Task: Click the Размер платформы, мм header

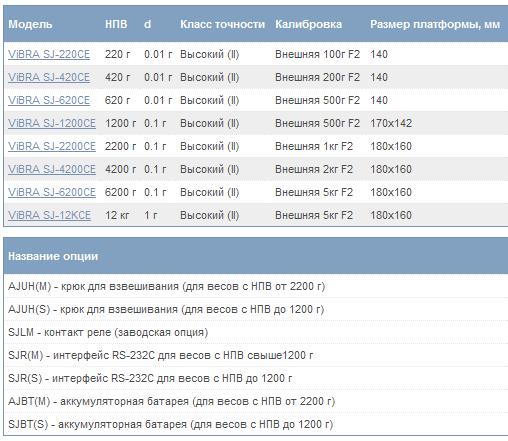Action: click(435, 24)
